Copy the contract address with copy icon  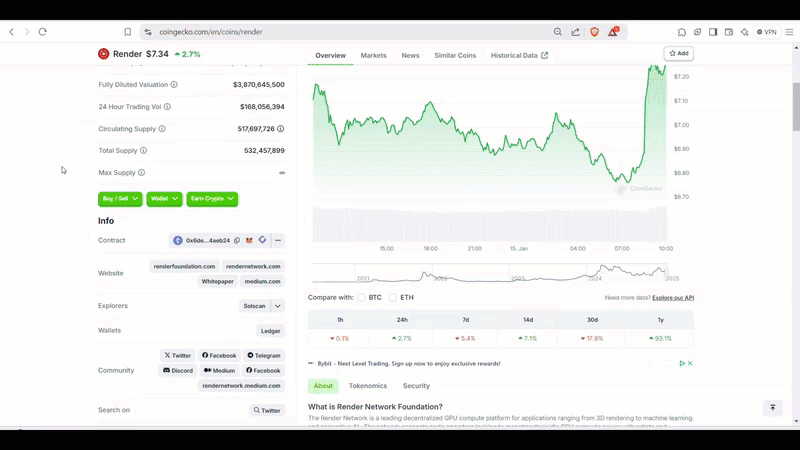237,240
